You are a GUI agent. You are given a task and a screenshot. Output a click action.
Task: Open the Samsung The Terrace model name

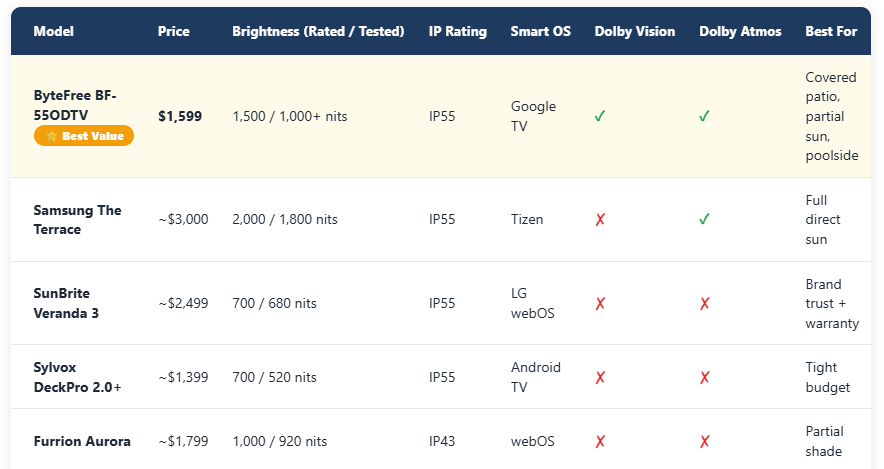[77, 220]
